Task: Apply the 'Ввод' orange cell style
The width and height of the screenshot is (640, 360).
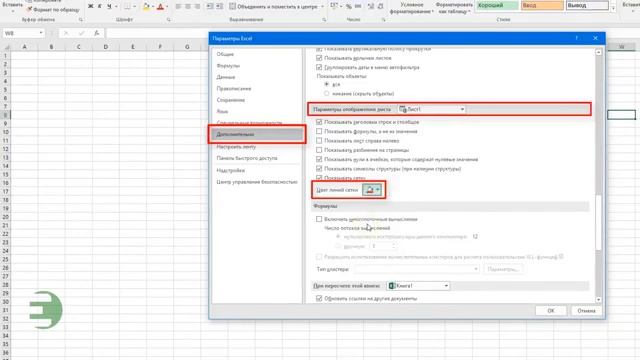Action: point(542,5)
